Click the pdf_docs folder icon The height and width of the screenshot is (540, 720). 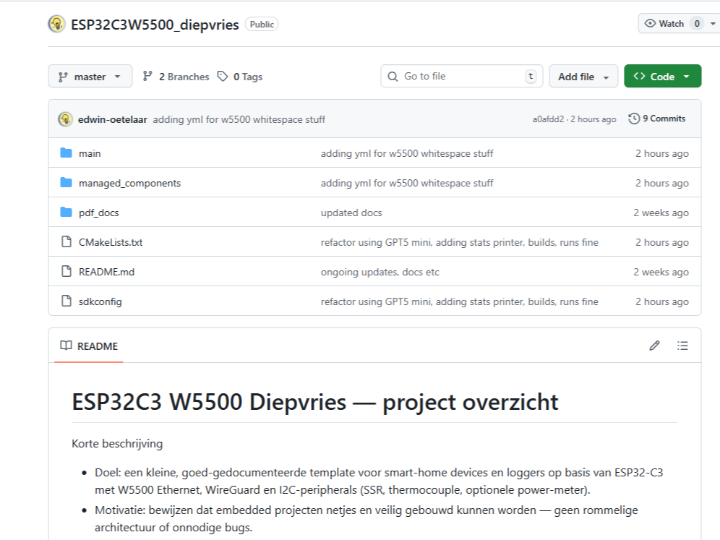[66, 212]
